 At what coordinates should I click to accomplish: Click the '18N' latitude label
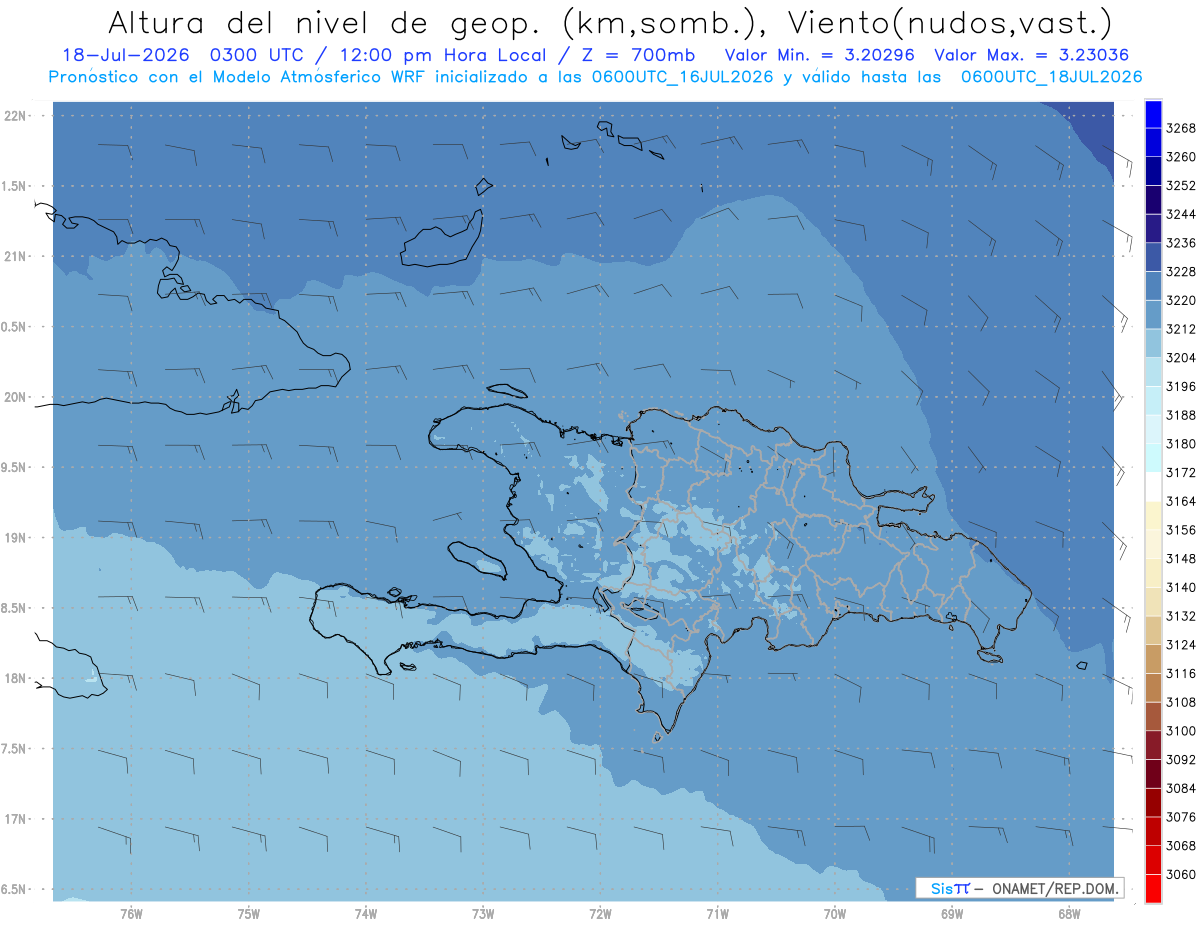[15, 678]
